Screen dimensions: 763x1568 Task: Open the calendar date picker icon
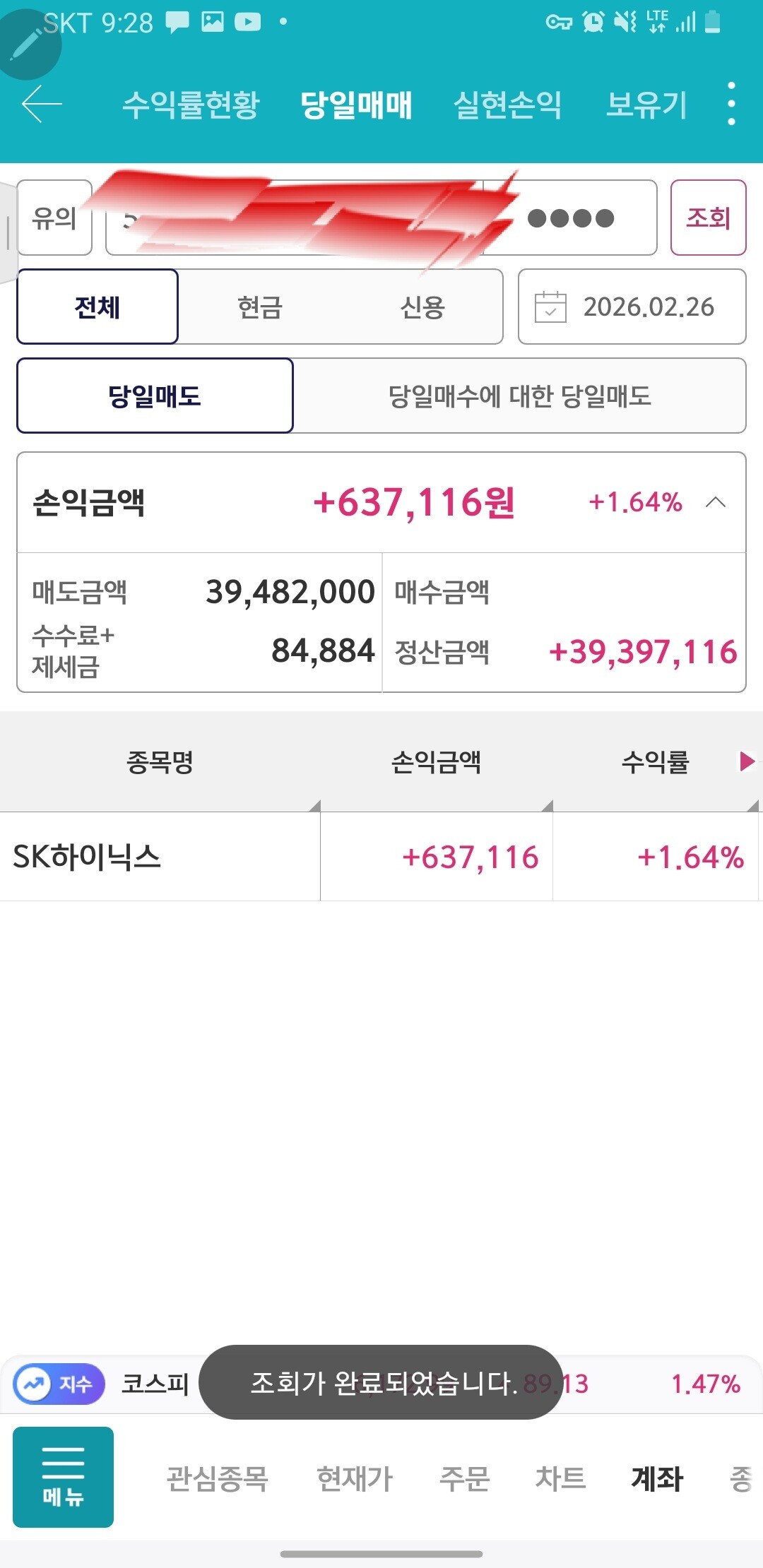(x=550, y=307)
